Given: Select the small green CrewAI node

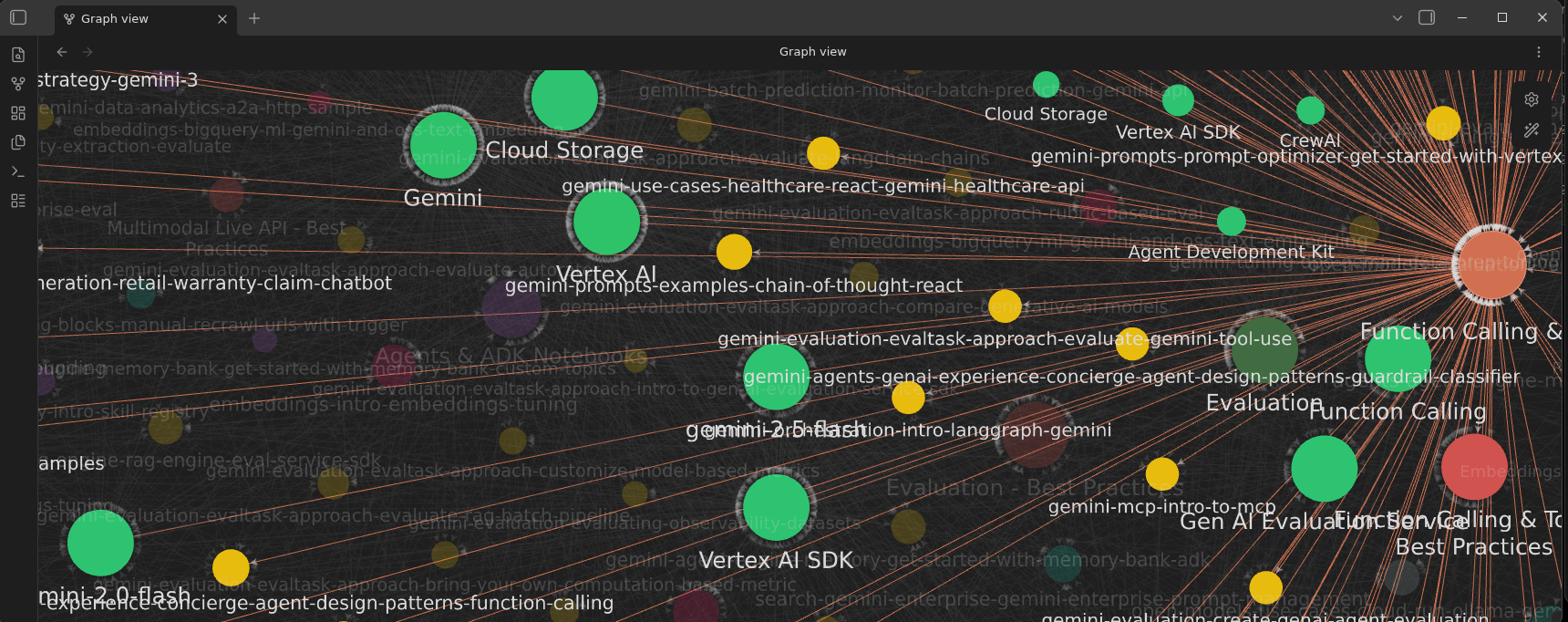Looking at the screenshot, I should [1310, 110].
